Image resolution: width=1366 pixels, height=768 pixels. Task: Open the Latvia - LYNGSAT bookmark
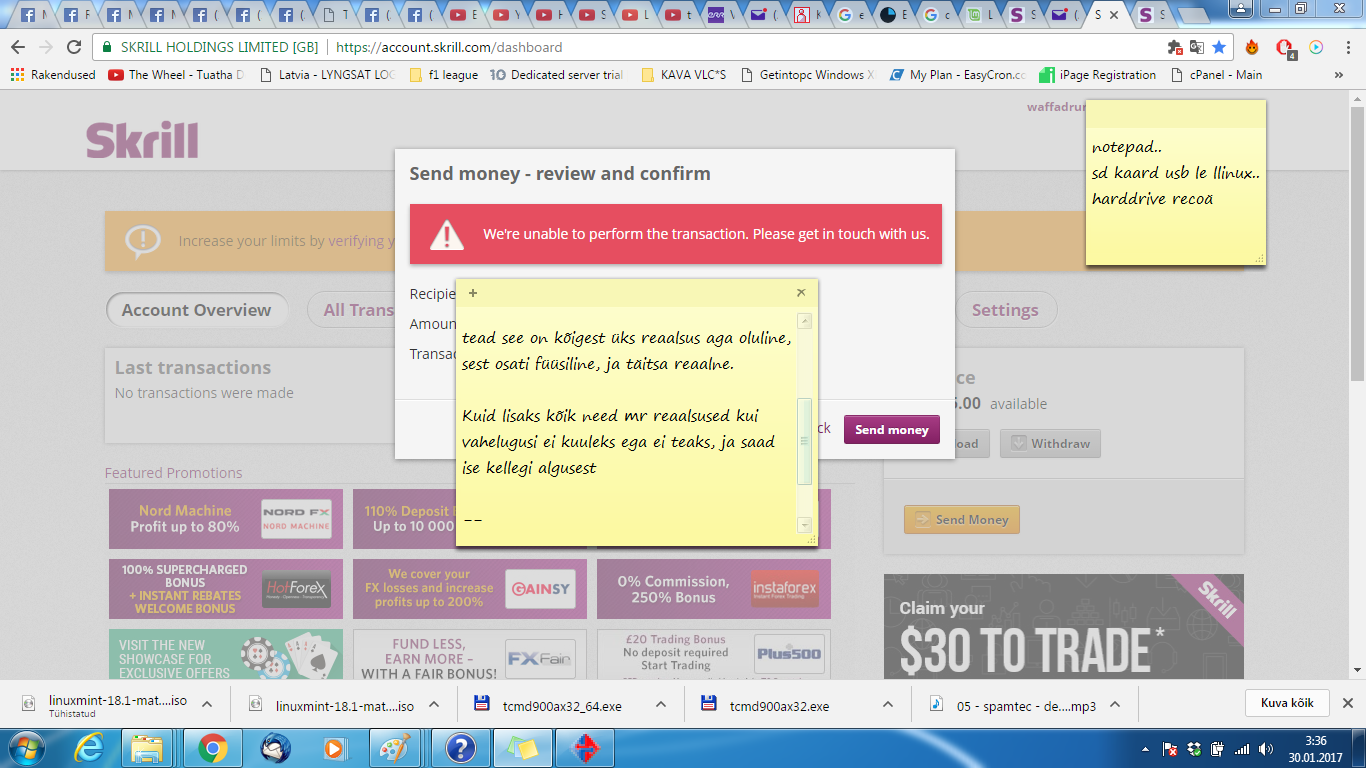pos(328,75)
